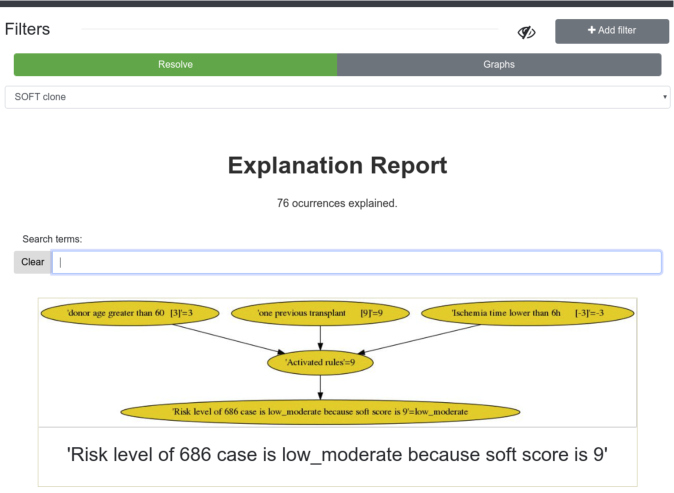The width and height of the screenshot is (674, 493).
Task: Select the 'donor age greater than 60' node
Action: click(x=130, y=313)
